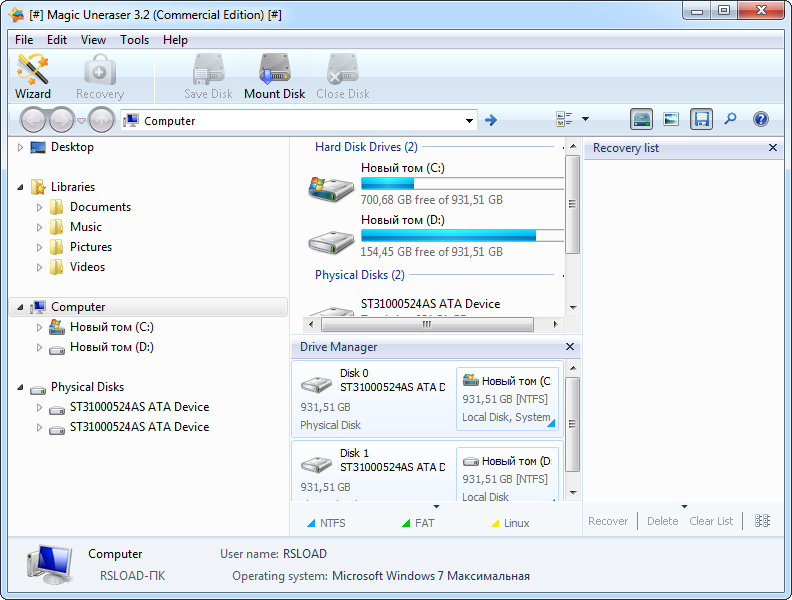792x600 pixels.
Task: Select the D: drive icon in Hard Disk Drives
Action: [331, 242]
